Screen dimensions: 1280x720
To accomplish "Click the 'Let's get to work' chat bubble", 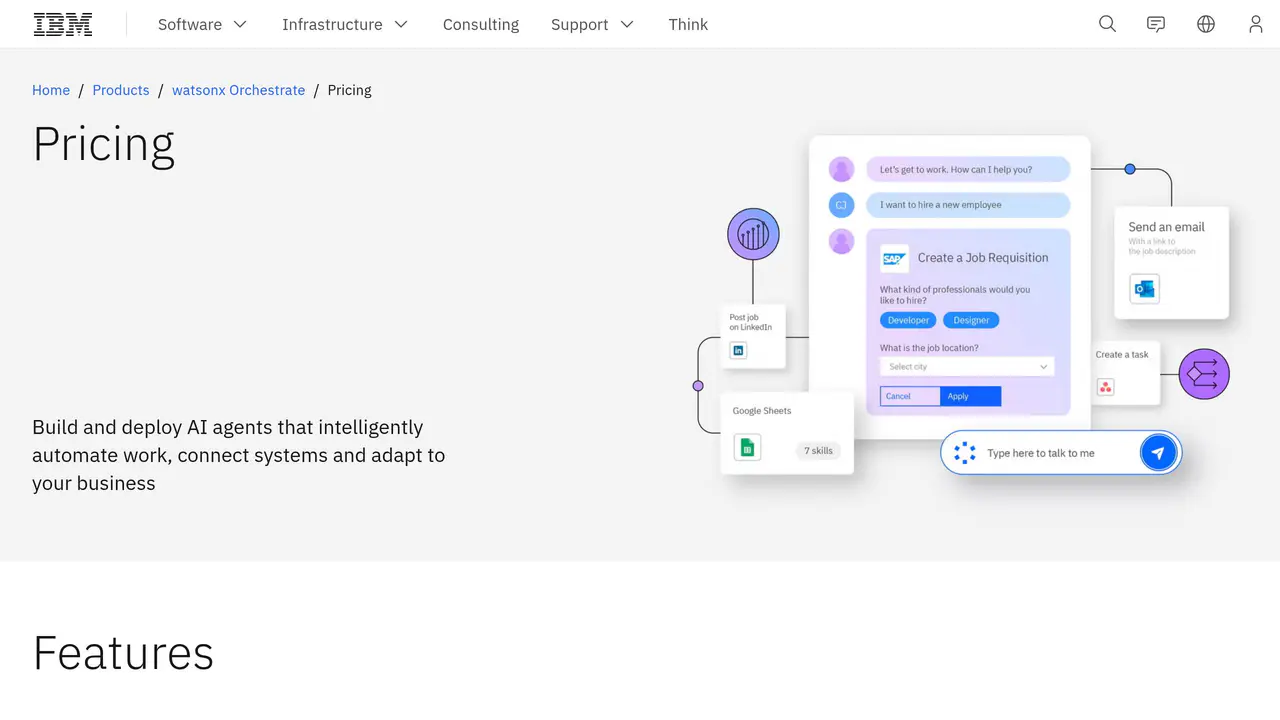I will pos(968,169).
